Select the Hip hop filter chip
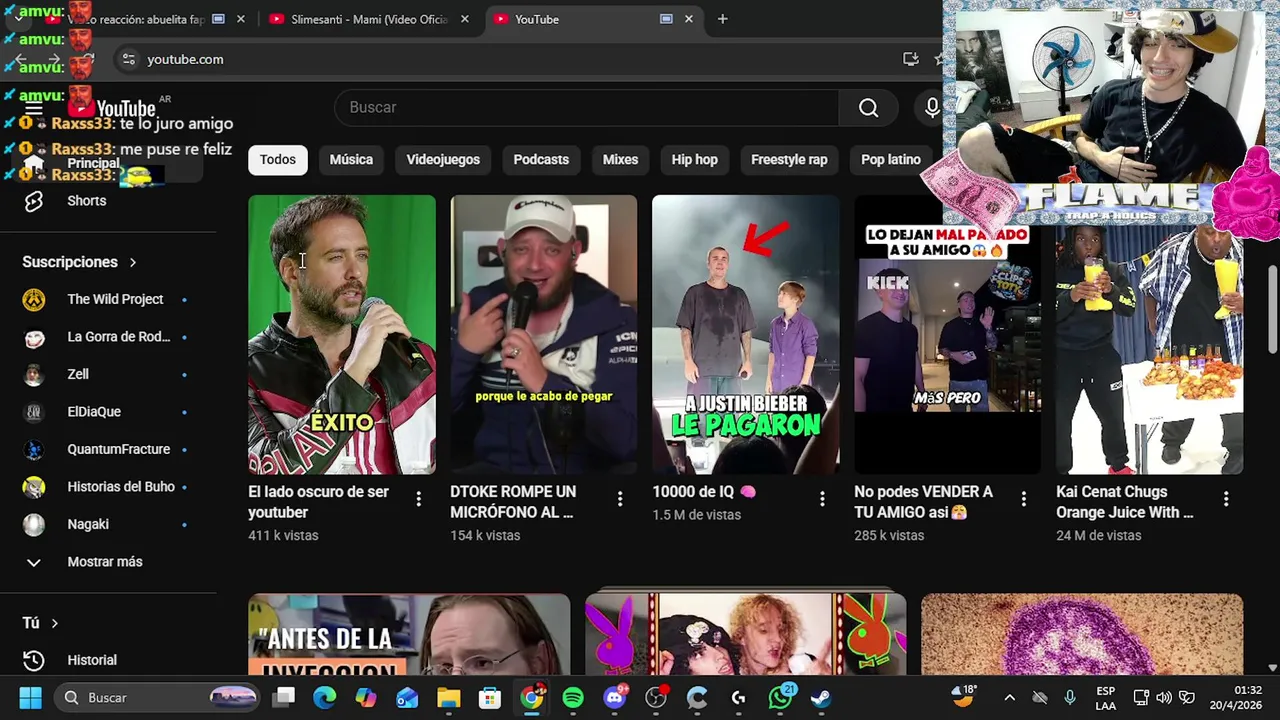Screen dimensions: 1280x720 [x=695, y=159]
